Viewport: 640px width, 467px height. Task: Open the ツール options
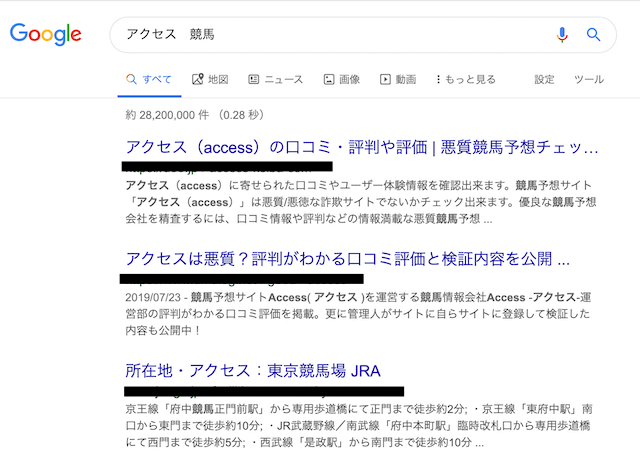click(589, 79)
